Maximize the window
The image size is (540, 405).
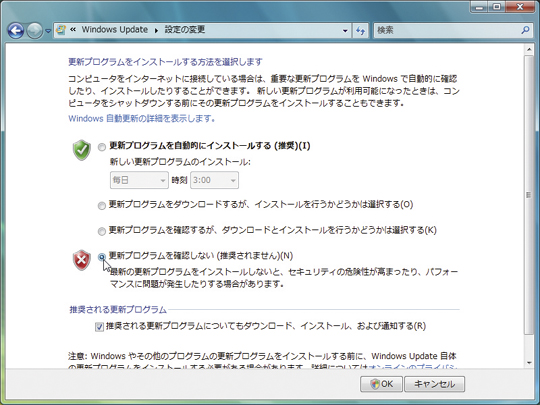click(496, 7)
